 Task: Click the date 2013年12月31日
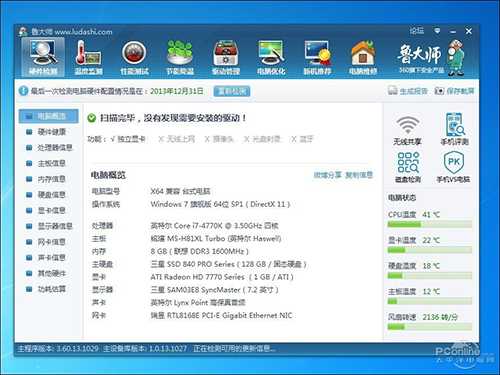(177, 91)
